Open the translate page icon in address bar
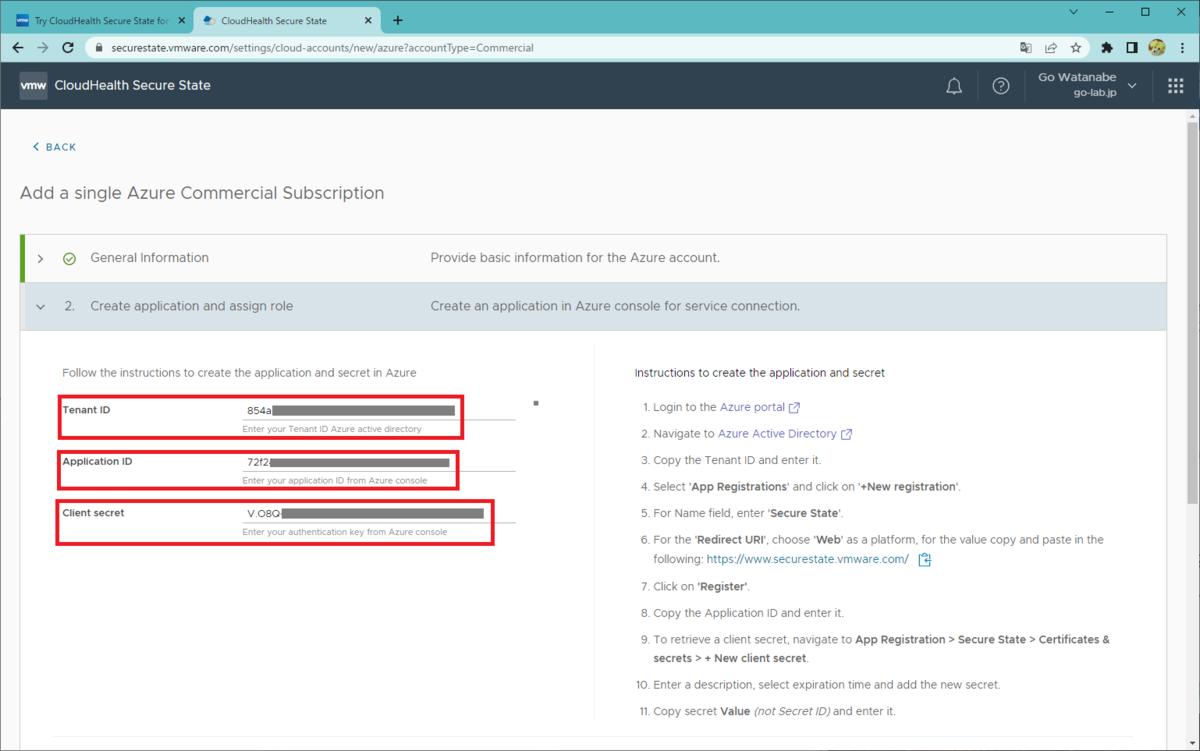Screen dimensions: 1200x751 (1026, 47)
